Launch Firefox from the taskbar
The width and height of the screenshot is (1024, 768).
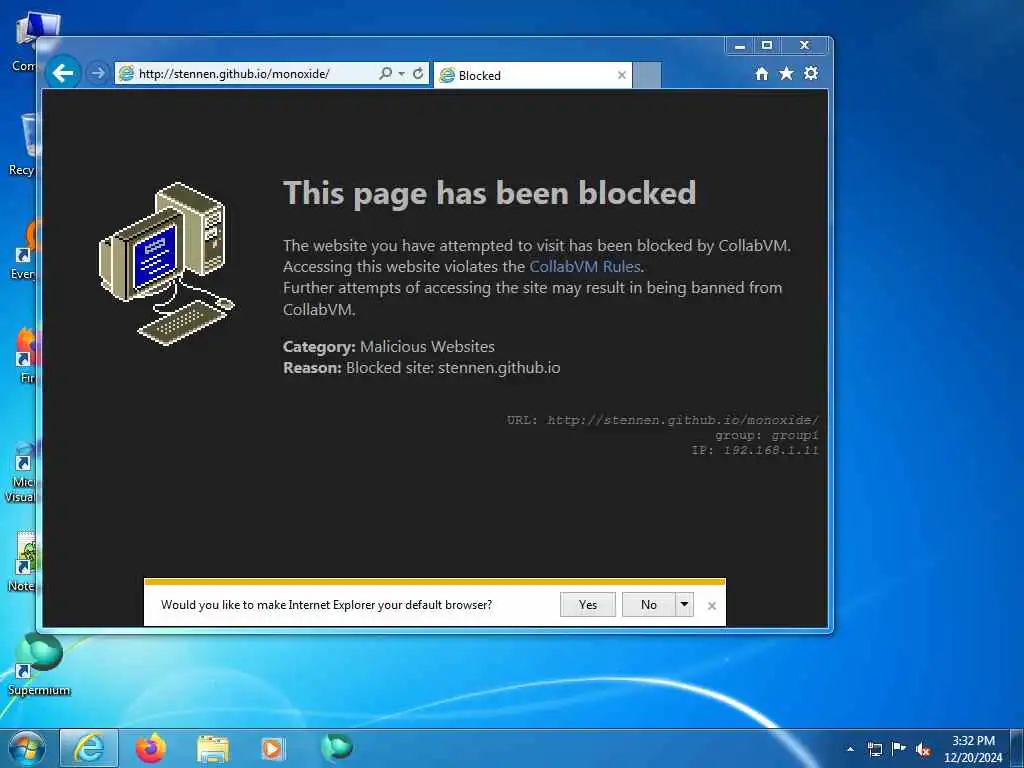151,748
